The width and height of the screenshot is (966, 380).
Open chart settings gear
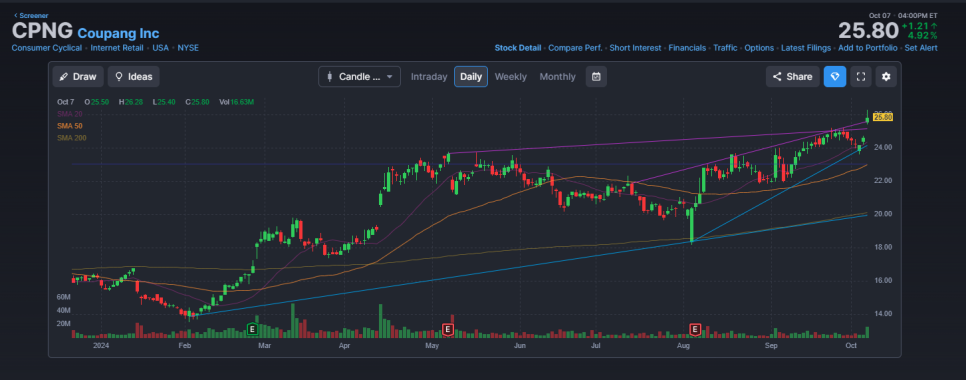tap(886, 77)
